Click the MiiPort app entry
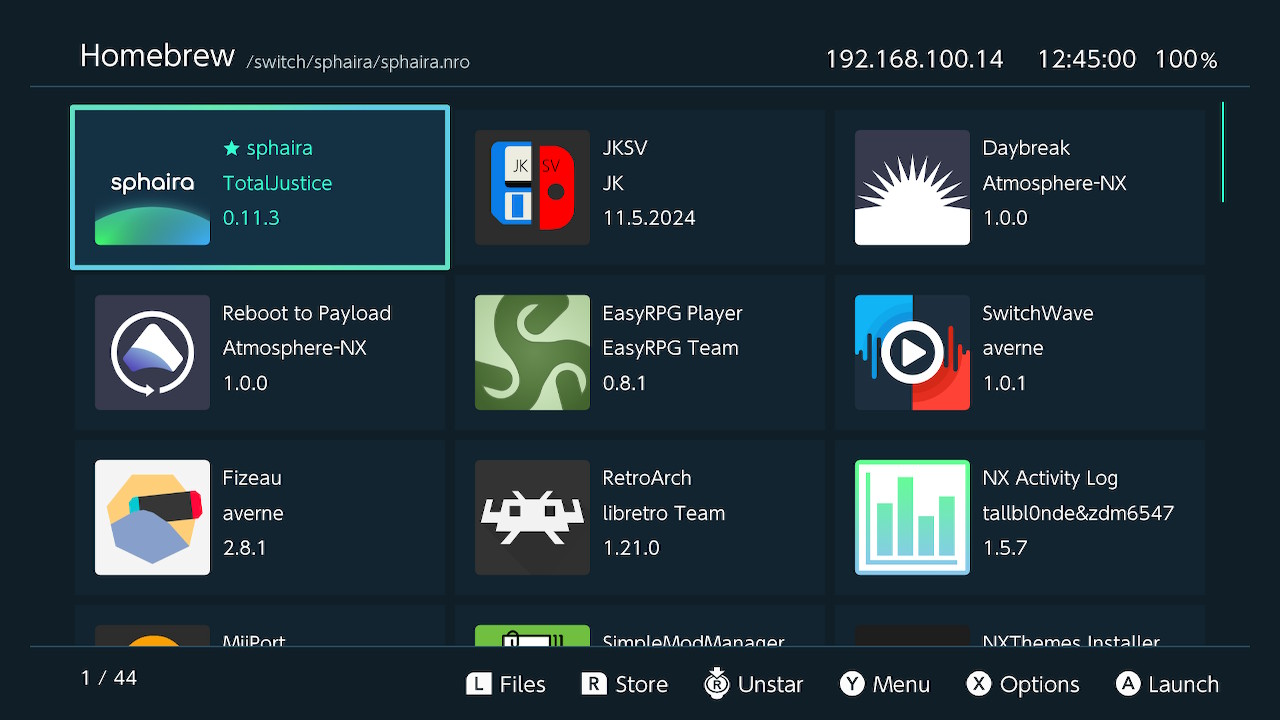The width and height of the screenshot is (1280, 720). [260, 629]
